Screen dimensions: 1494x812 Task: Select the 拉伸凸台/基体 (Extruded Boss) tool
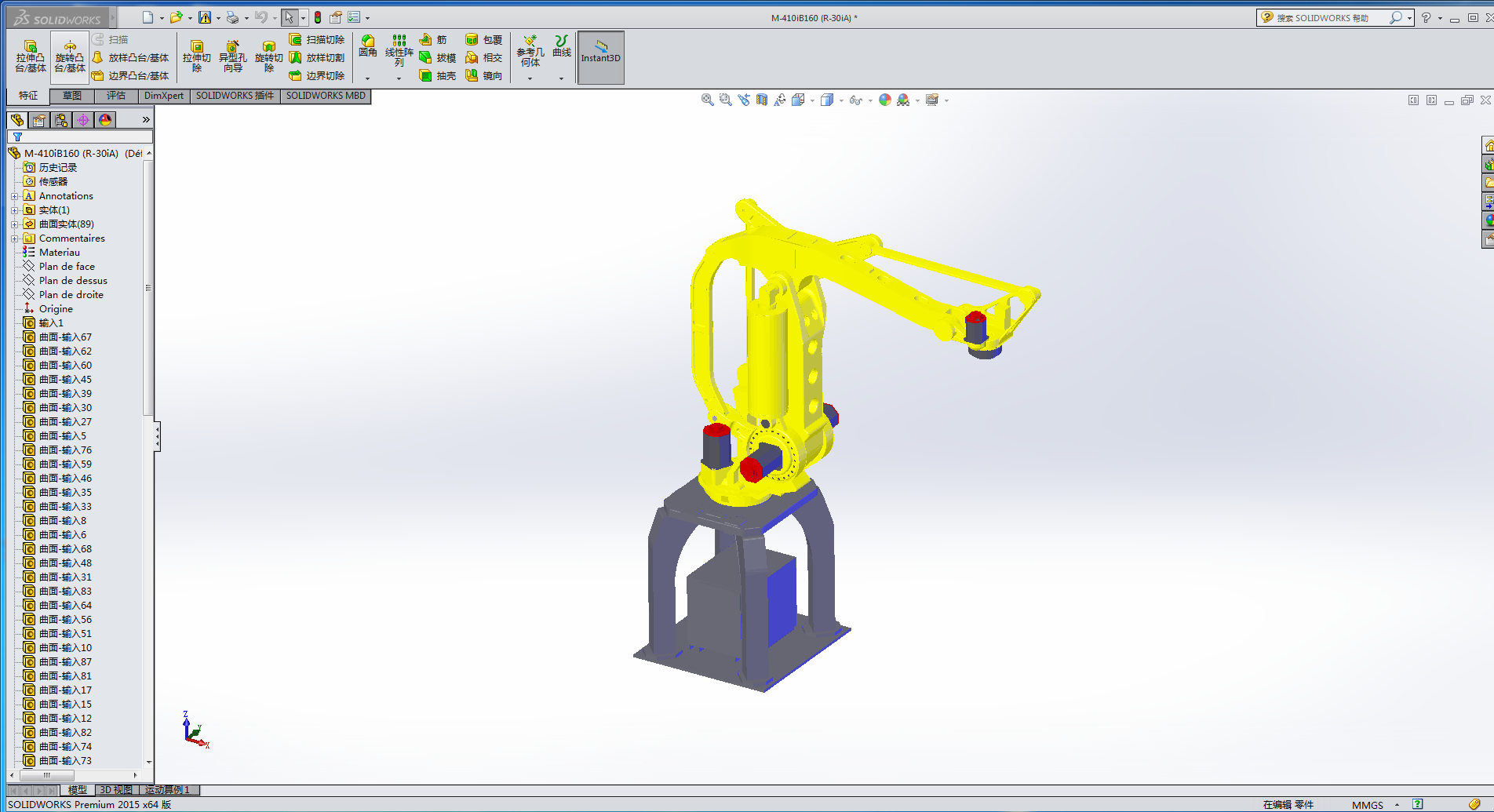(30, 56)
